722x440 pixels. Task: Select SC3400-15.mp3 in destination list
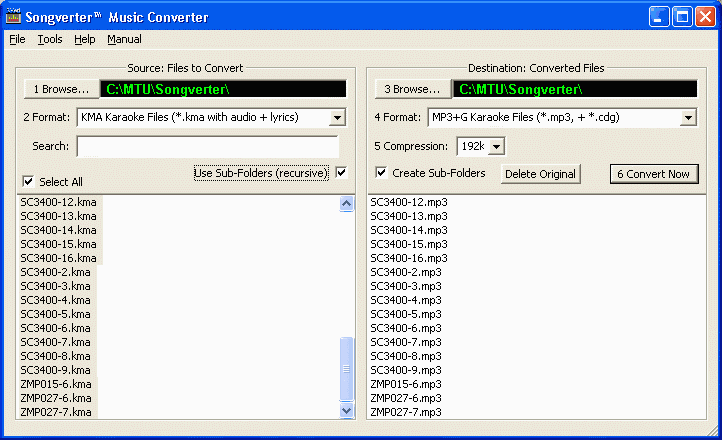(x=409, y=244)
